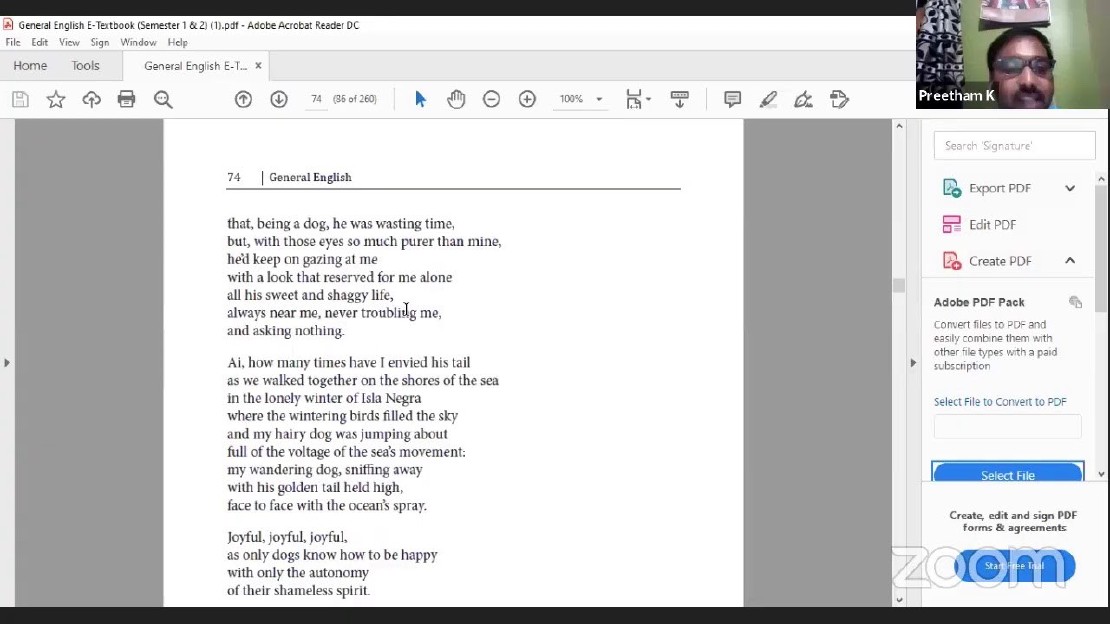Switch to the Home tab
The image size is (1110, 624).
pyautogui.click(x=30, y=66)
